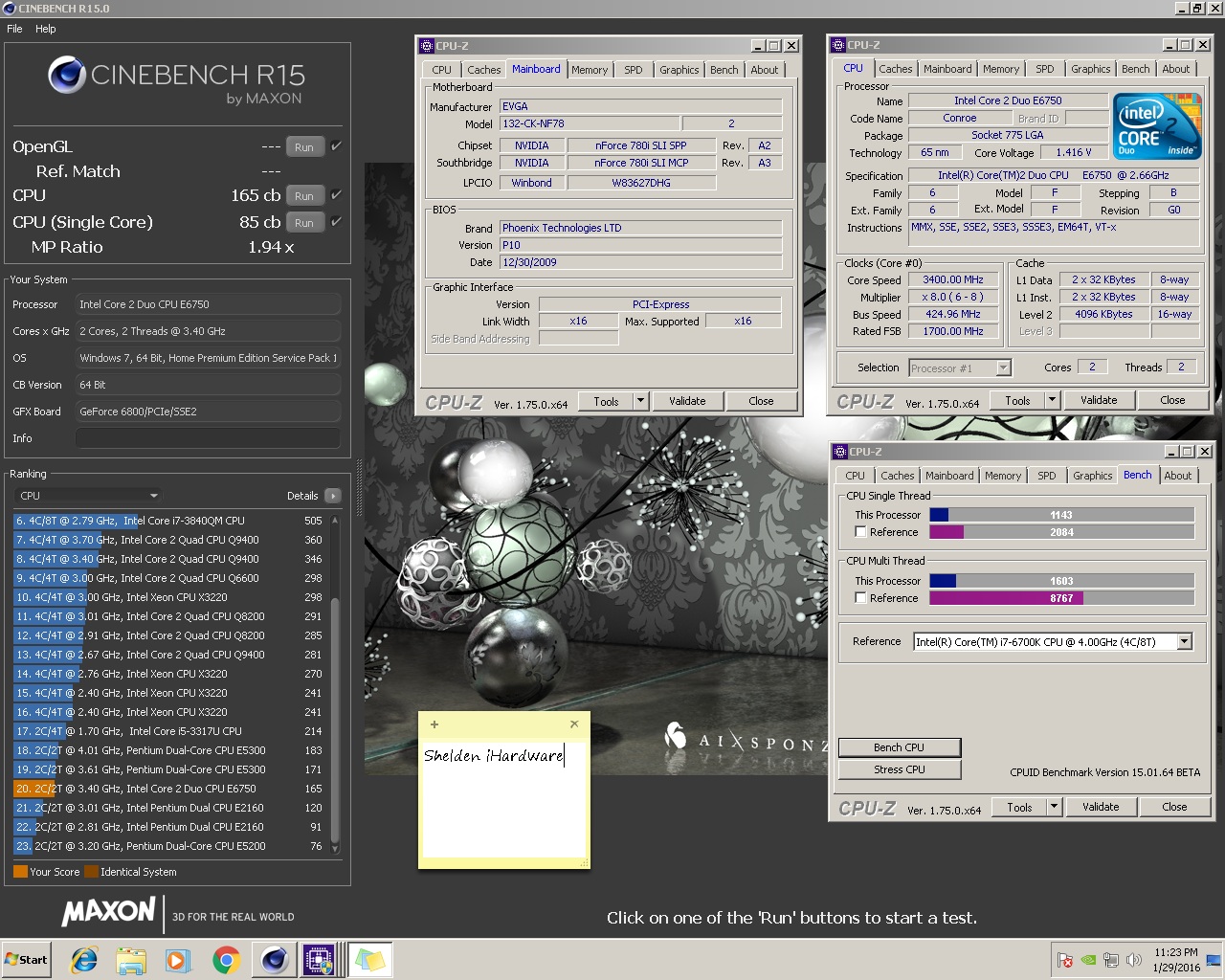Click the orange Your Score legend swatch
Screen dimensions: 1225x980
[x=20, y=872]
